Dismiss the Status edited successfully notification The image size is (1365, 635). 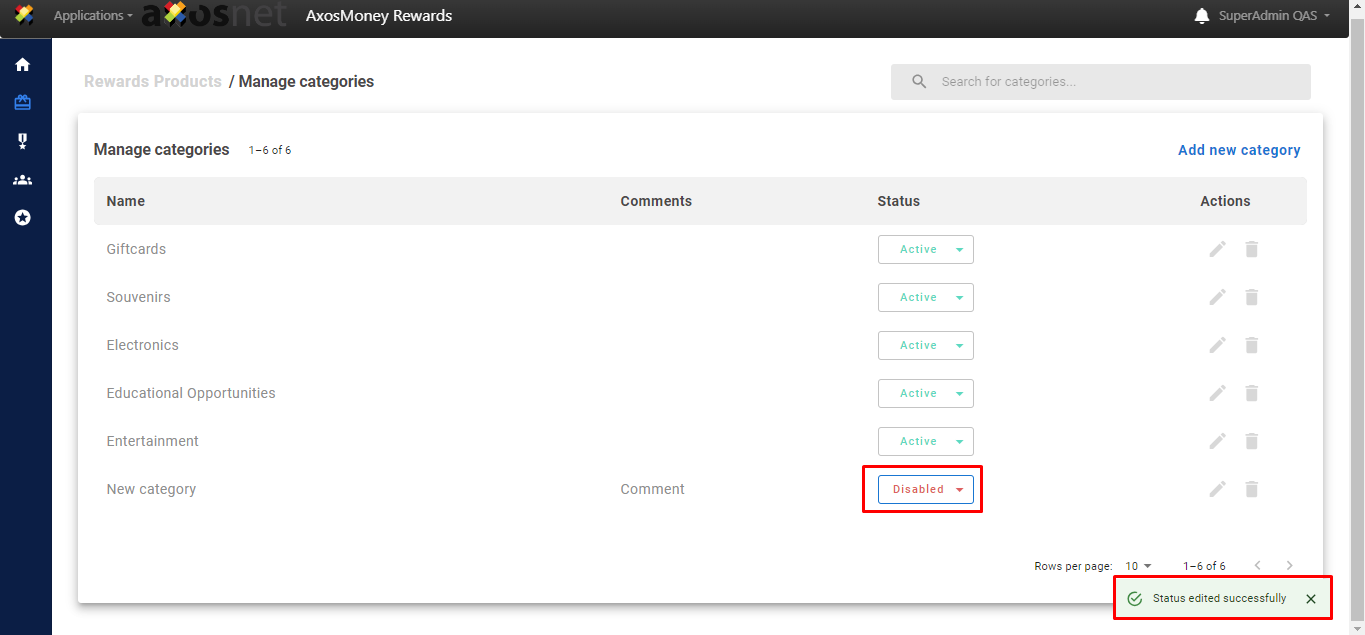click(x=1311, y=599)
